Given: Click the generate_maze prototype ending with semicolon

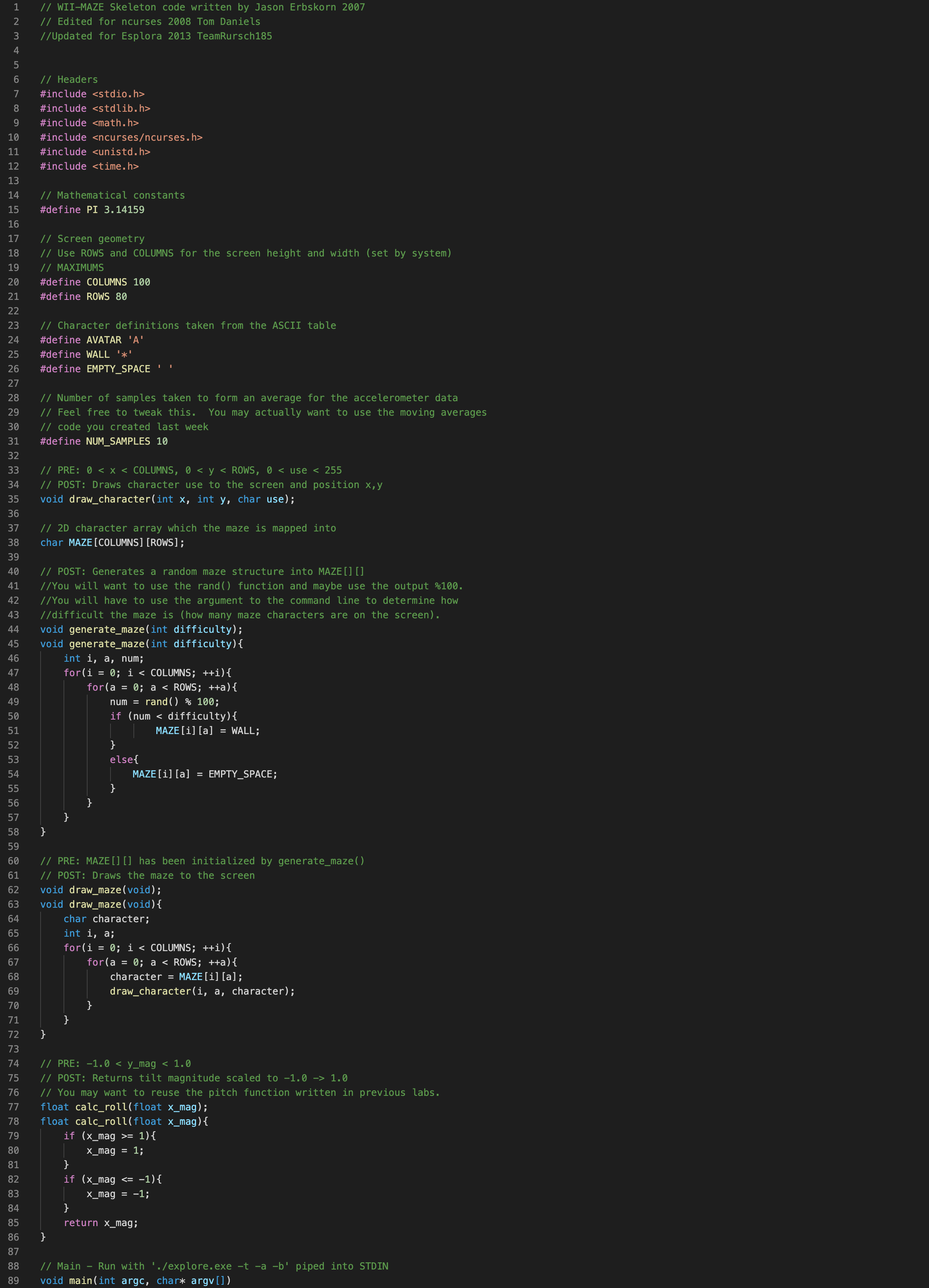Looking at the screenshot, I should (x=142, y=629).
